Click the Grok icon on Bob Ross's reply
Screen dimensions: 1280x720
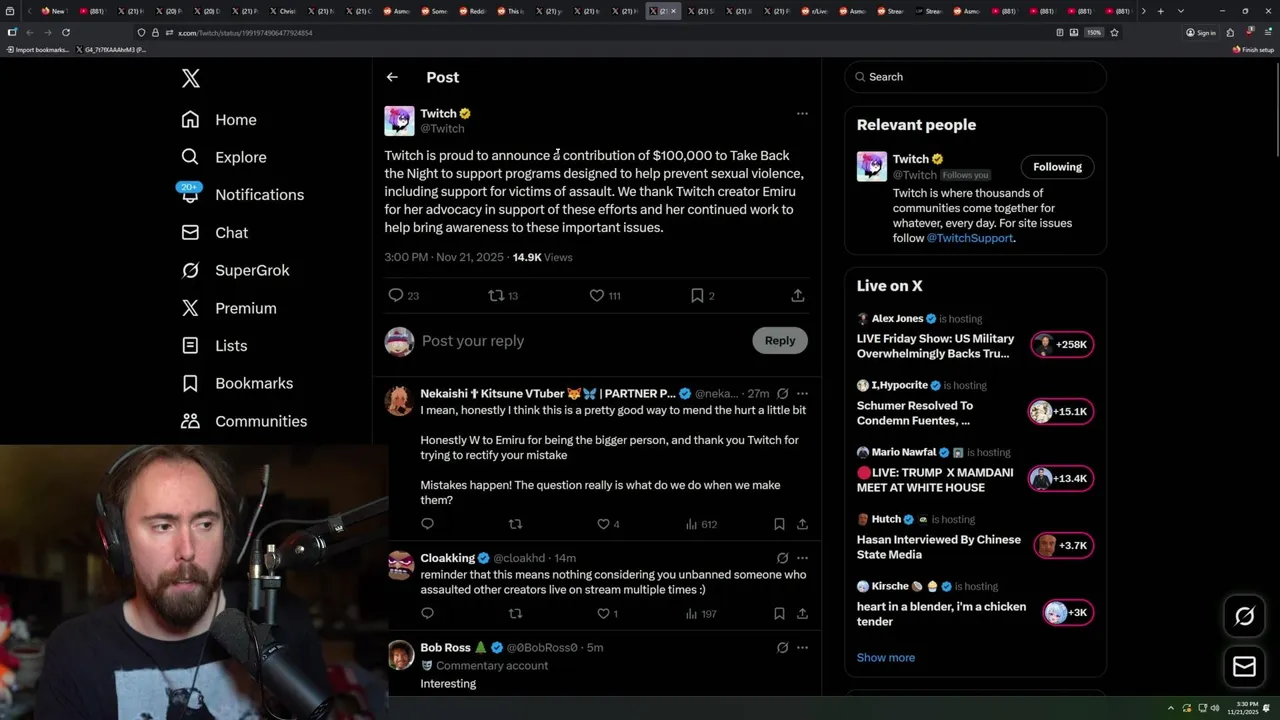tap(782, 648)
